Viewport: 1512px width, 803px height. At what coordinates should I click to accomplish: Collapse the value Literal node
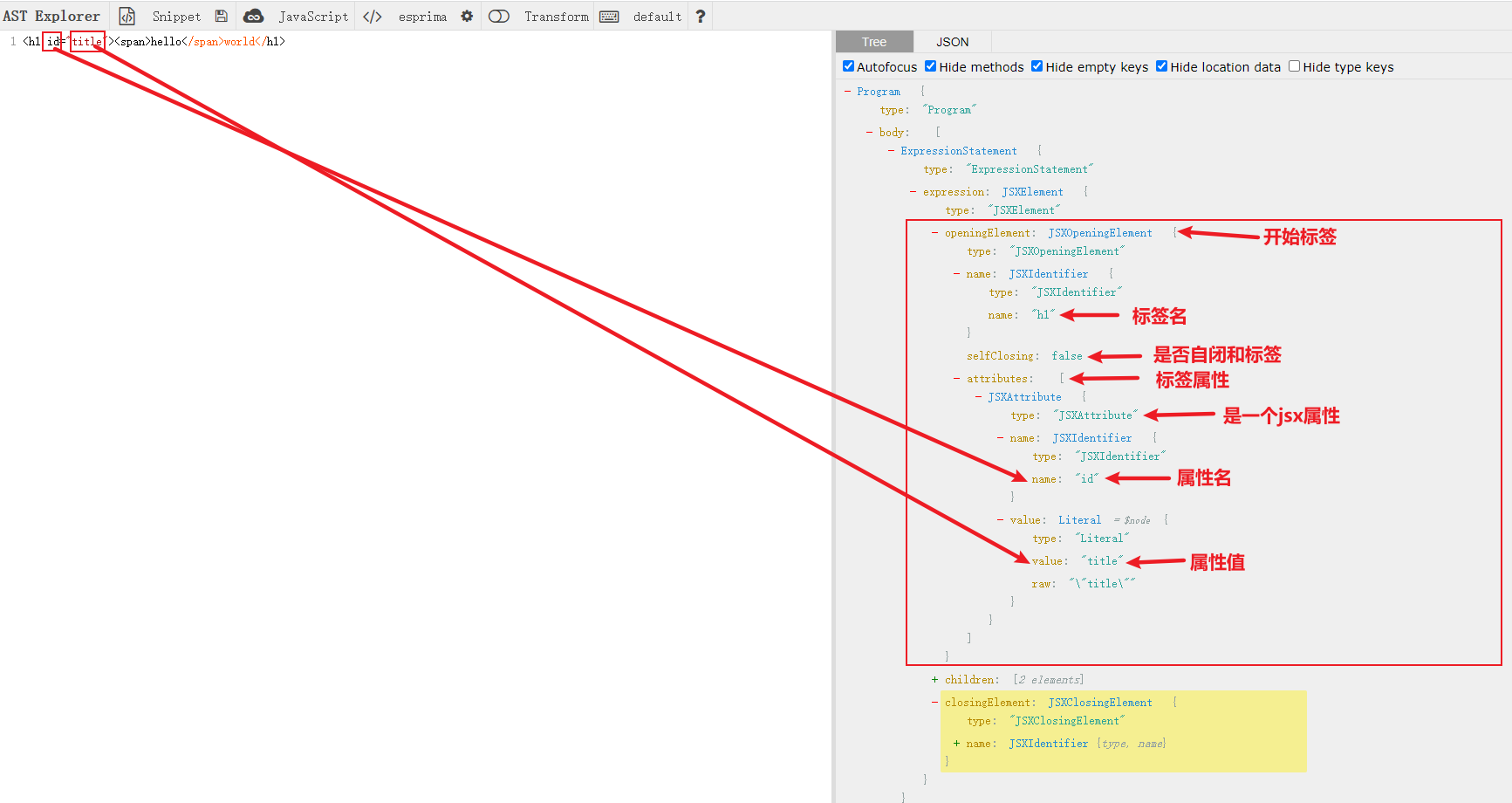pyautogui.click(x=1000, y=520)
